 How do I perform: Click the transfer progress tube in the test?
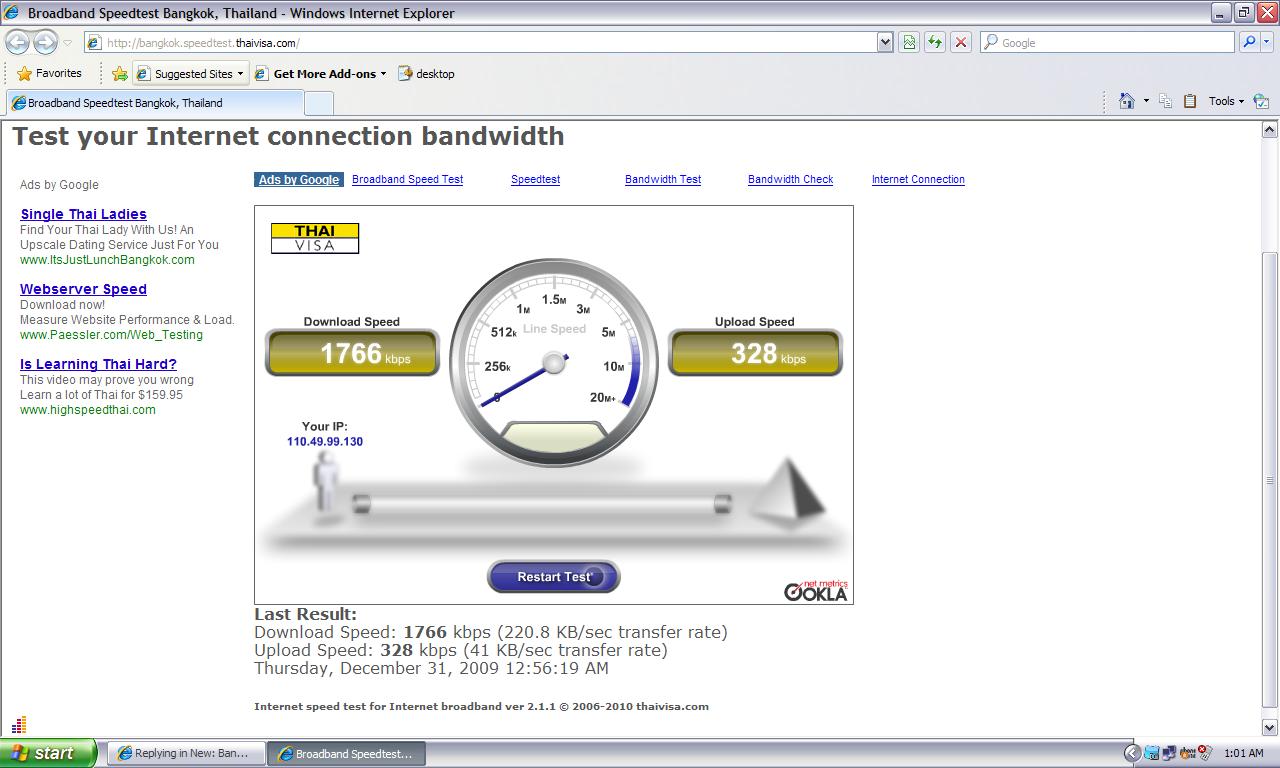coord(544,504)
